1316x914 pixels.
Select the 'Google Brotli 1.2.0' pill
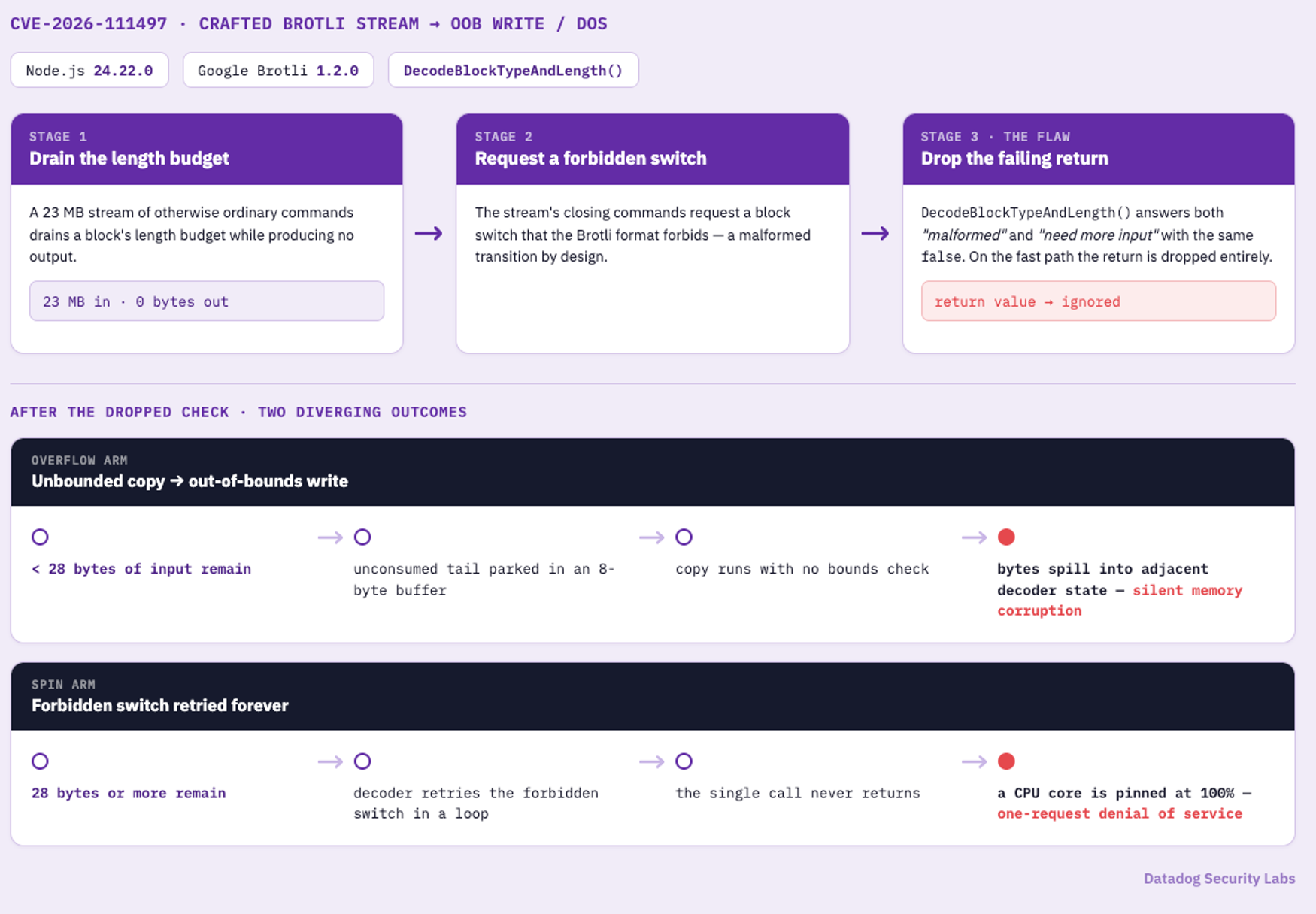(278, 70)
